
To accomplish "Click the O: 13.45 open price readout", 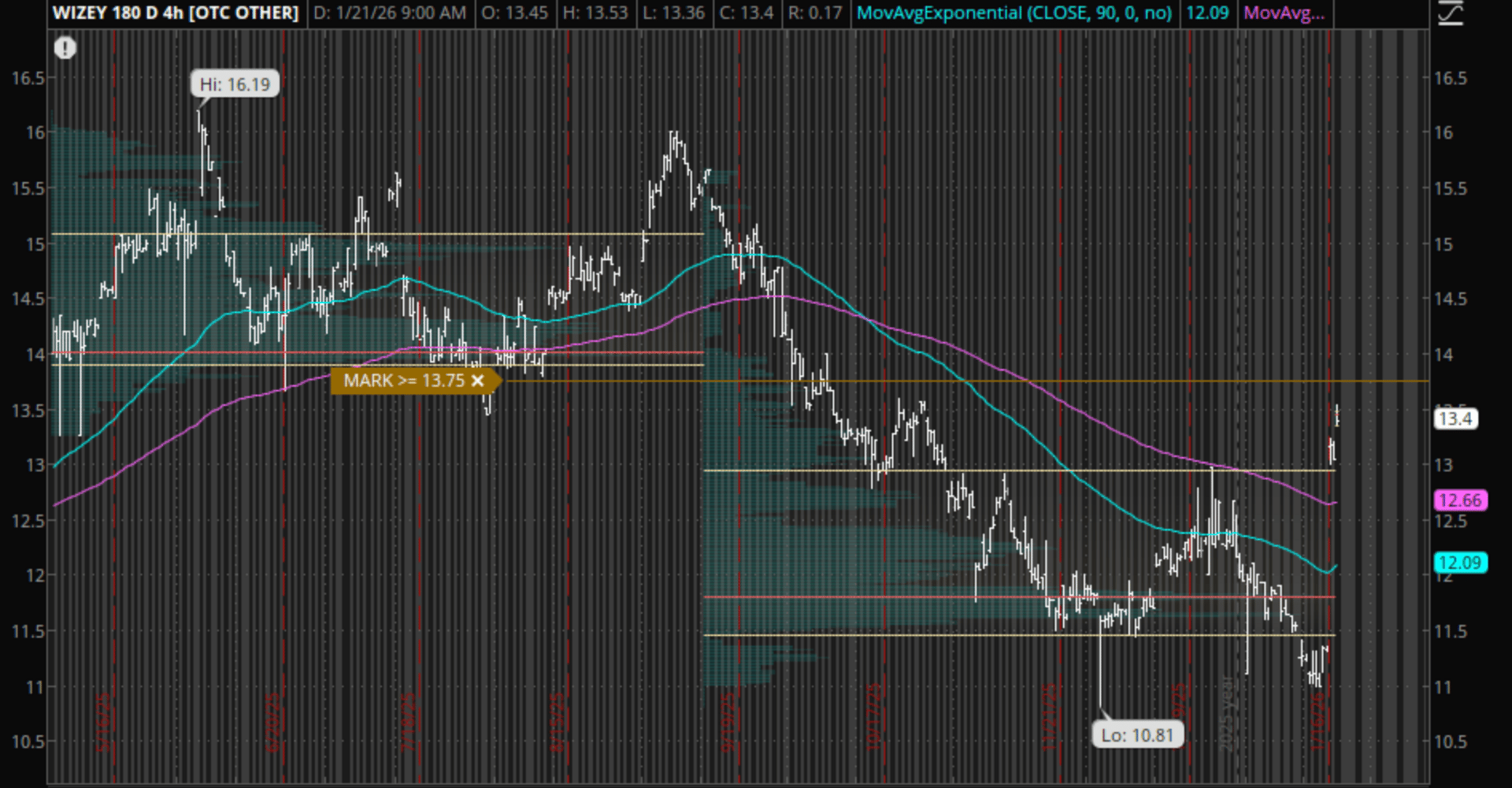I will point(515,13).
